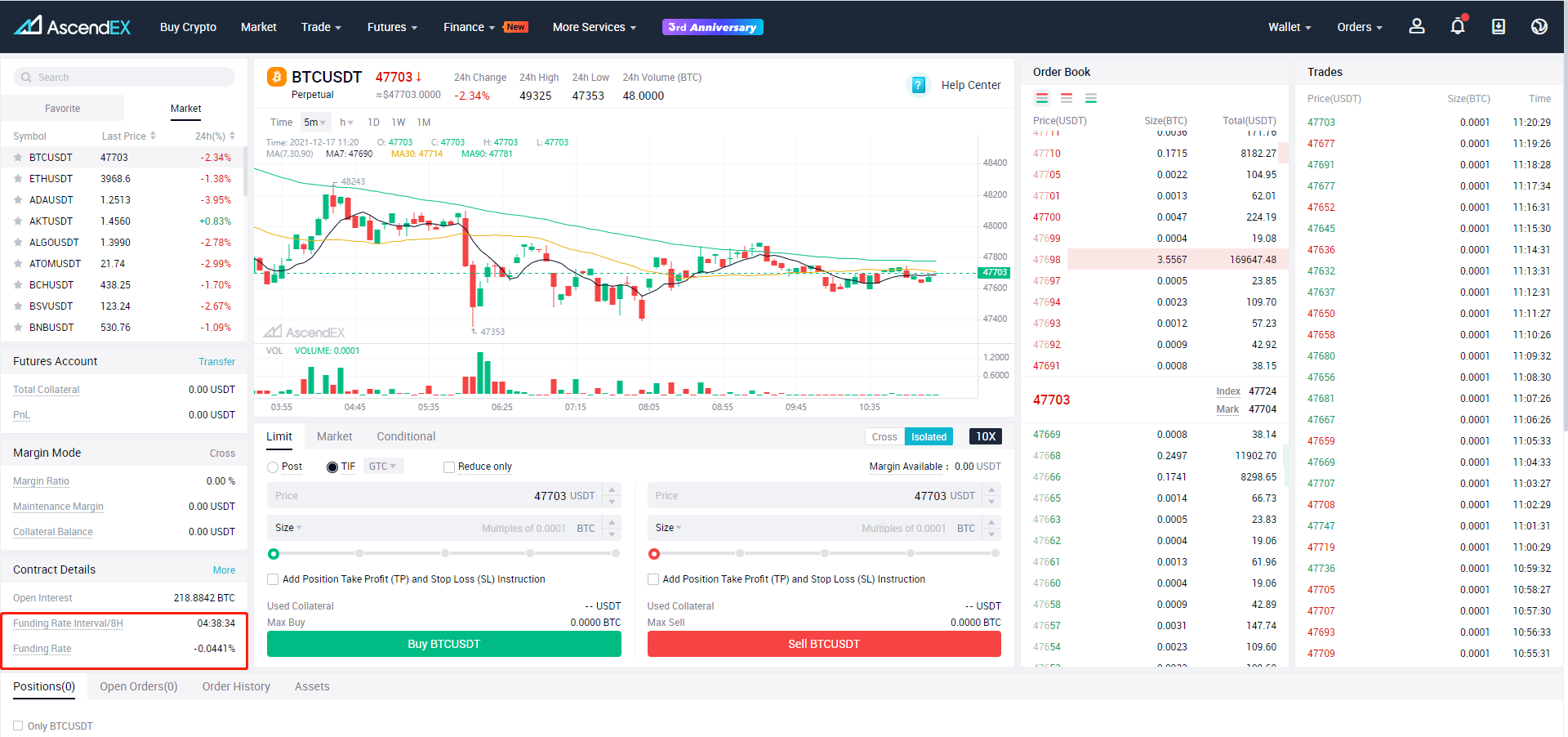Open the buy-side Size unit dropdown

click(x=288, y=528)
